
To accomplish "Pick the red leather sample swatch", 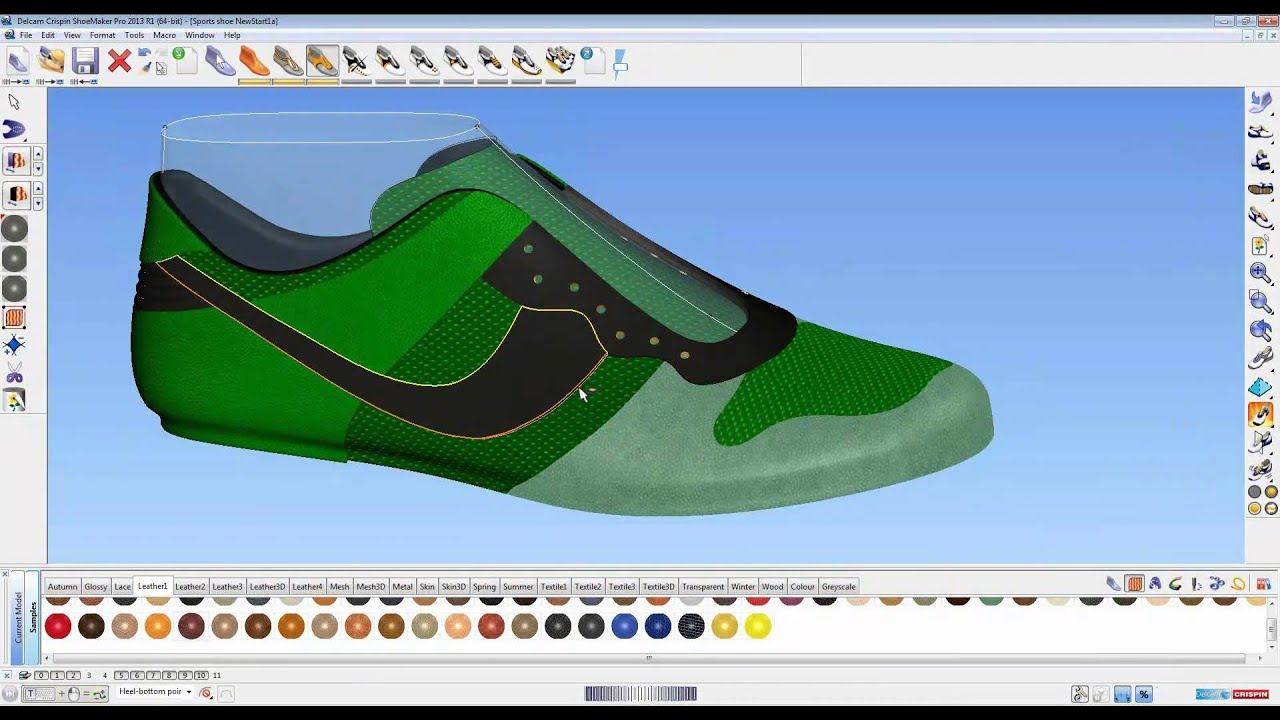I will [x=58, y=627].
